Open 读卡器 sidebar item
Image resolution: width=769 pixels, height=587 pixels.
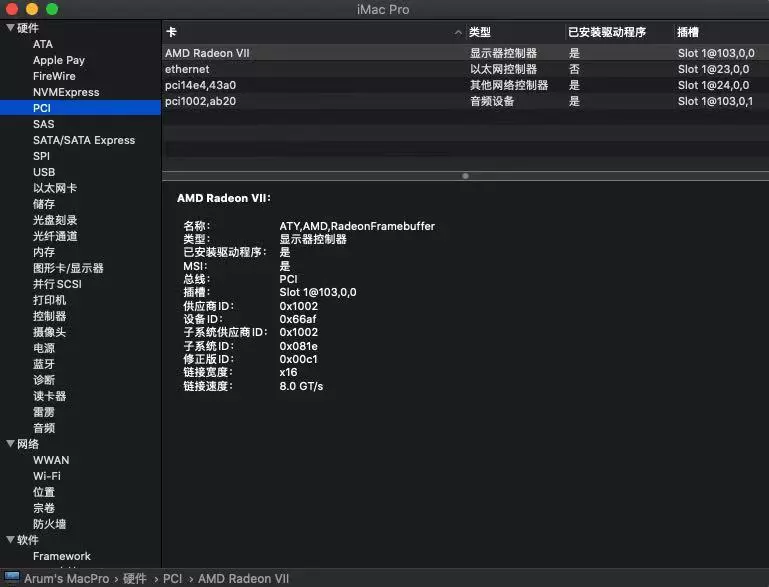point(49,396)
